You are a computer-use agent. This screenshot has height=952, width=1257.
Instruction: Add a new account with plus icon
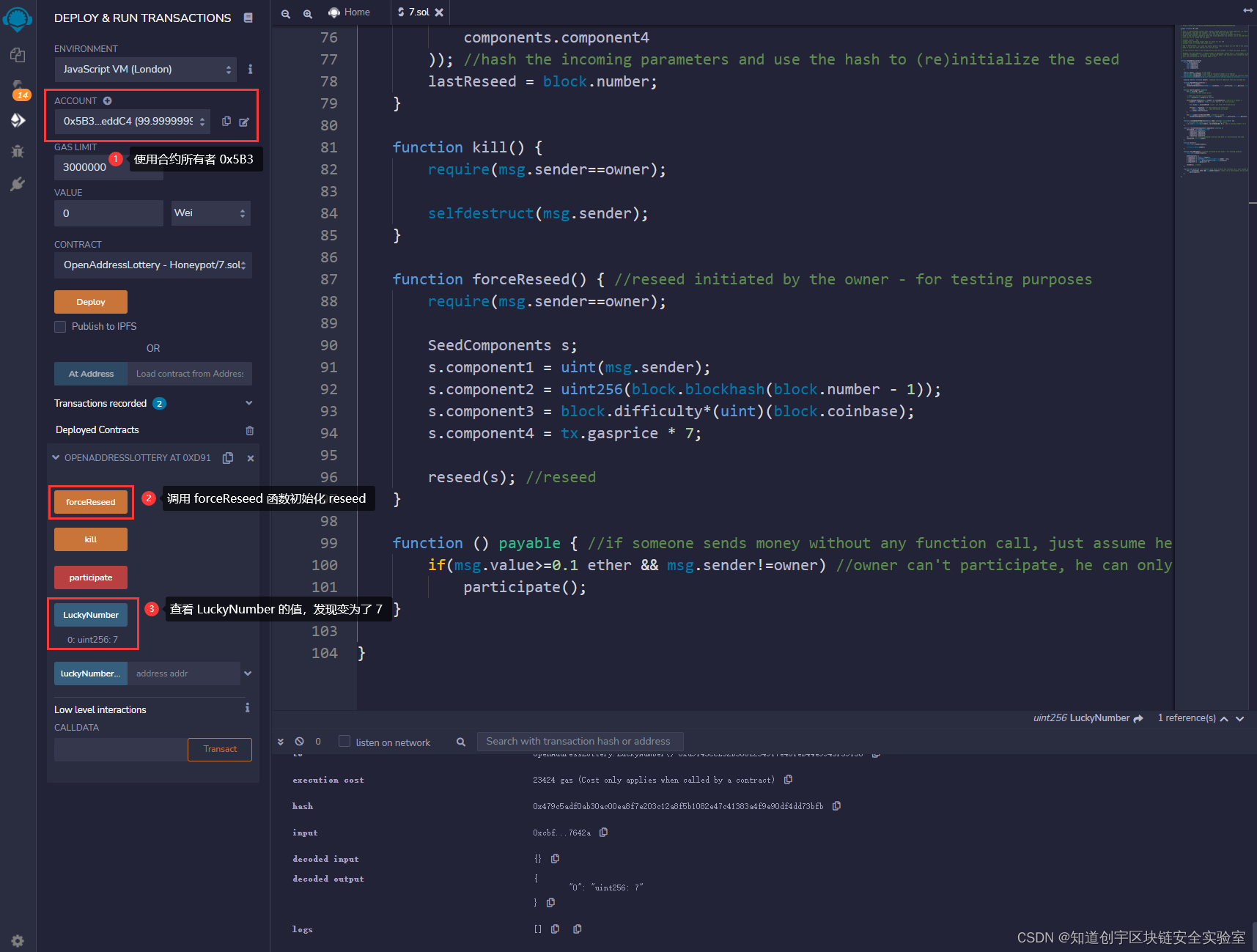pyautogui.click(x=107, y=100)
